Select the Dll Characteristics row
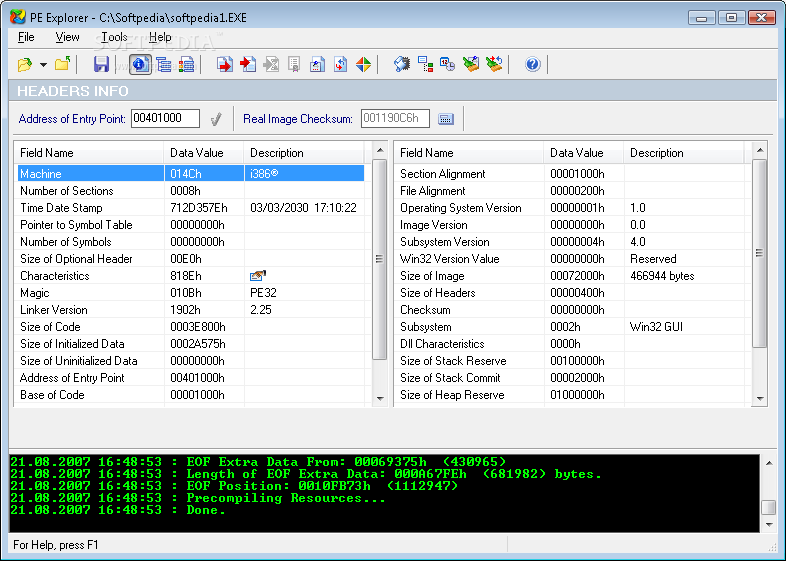The width and height of the screenshot is (786, 561). pyautogui.click(x=571, y=344)
